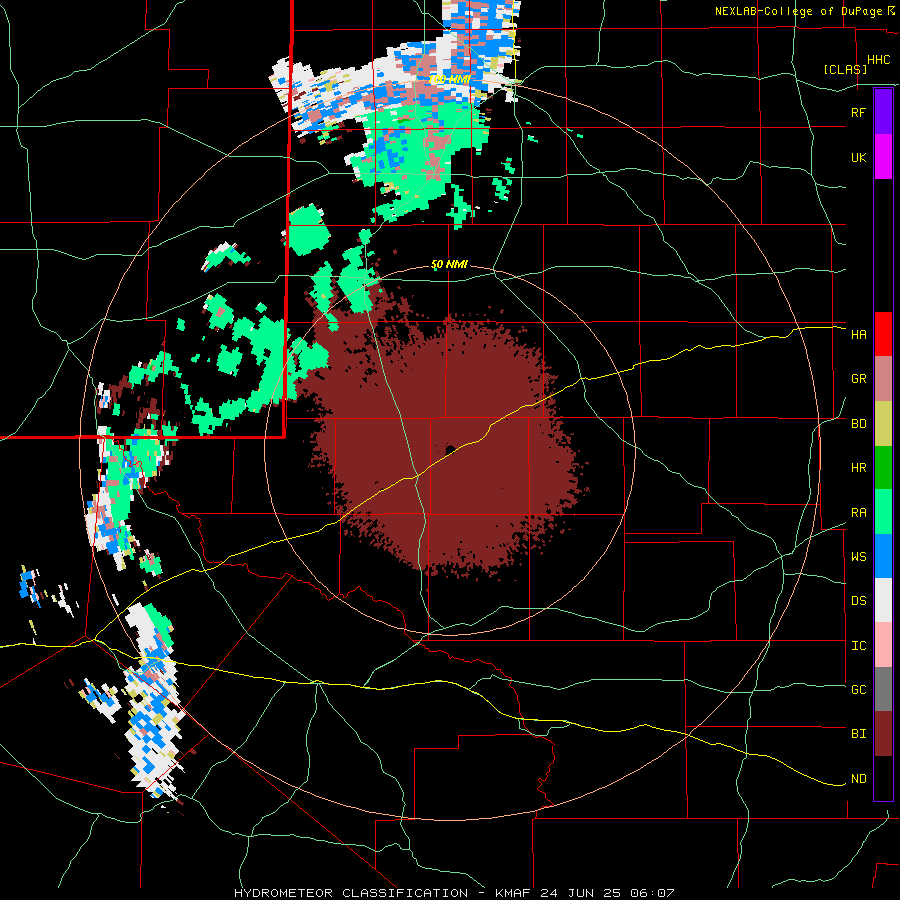Click the UK legend label
Screen dimensions: 900x900
coord(858,157)
